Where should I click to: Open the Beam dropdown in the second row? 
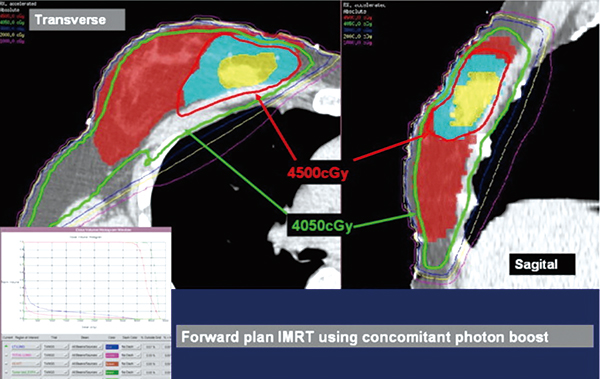coord(86,355)
